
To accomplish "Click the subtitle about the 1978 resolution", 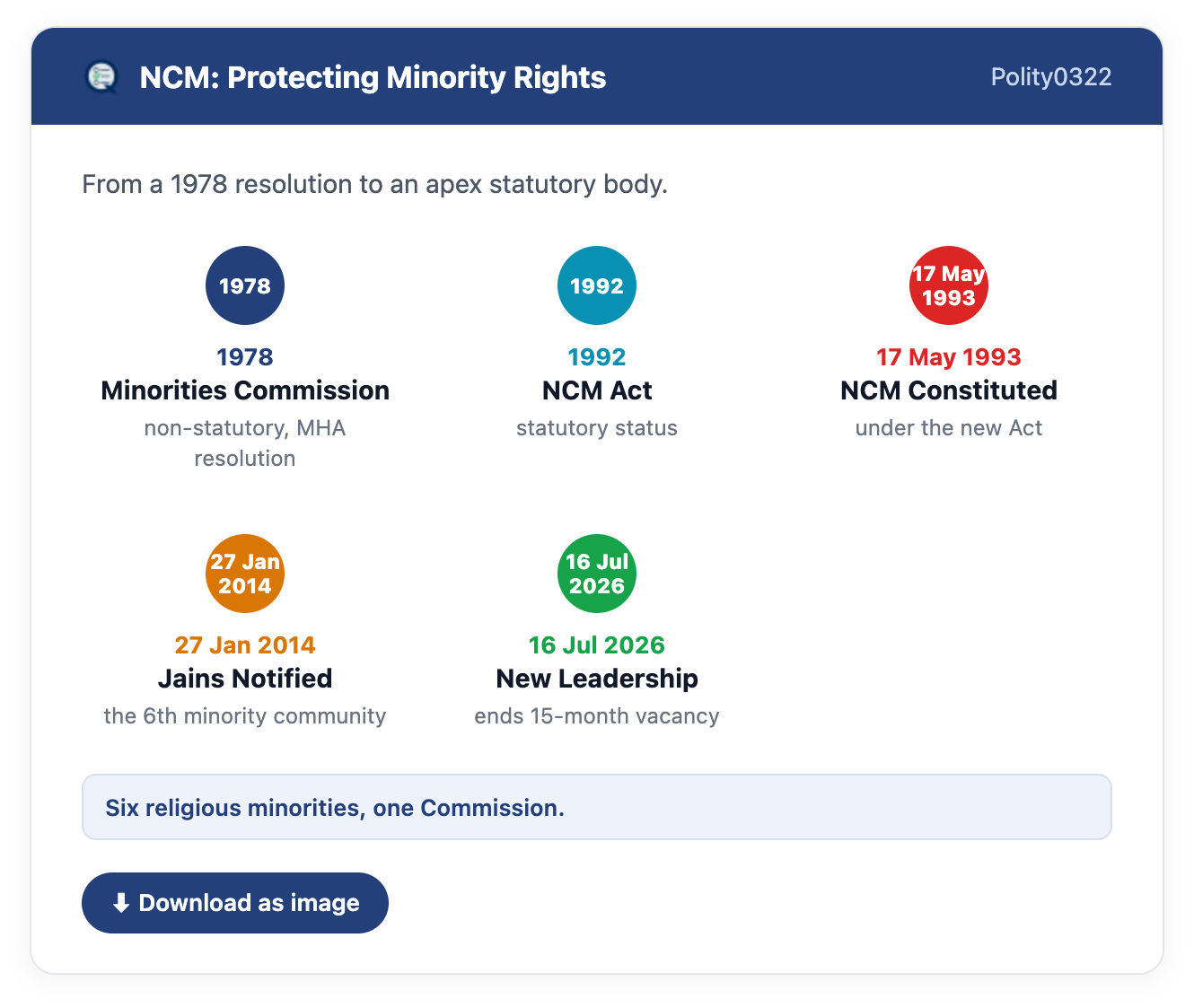I will (x=375, y=184).
